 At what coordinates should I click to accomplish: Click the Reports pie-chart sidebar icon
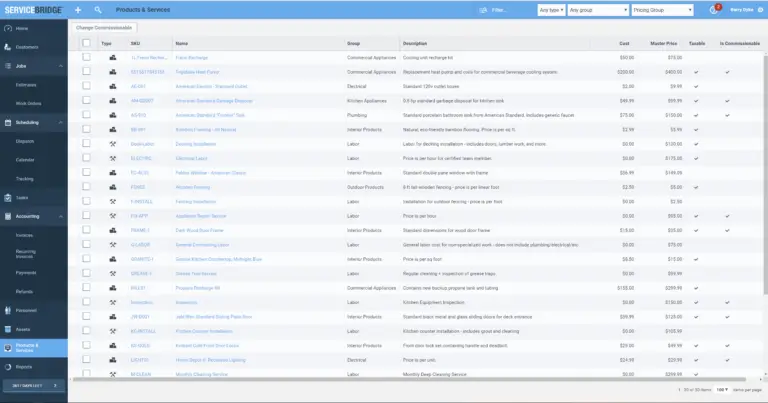click(x=8, y=367)
